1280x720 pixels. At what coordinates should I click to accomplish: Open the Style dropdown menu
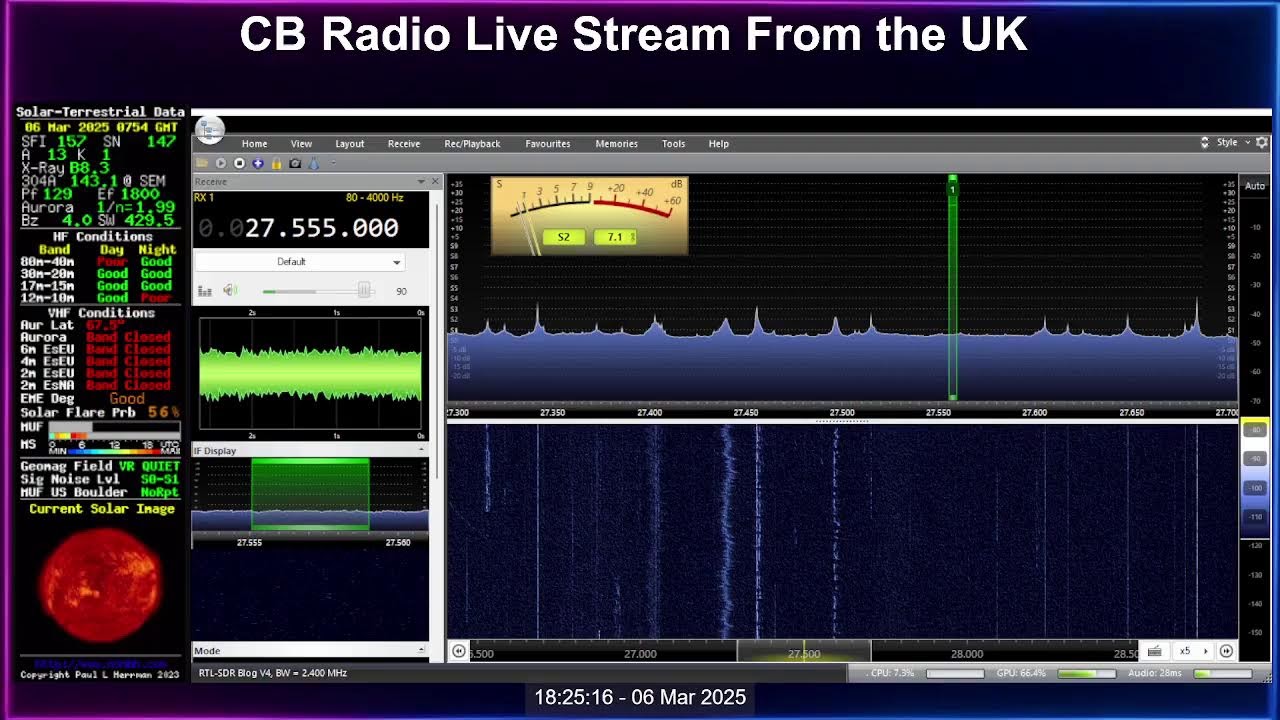pos(1233,143)
